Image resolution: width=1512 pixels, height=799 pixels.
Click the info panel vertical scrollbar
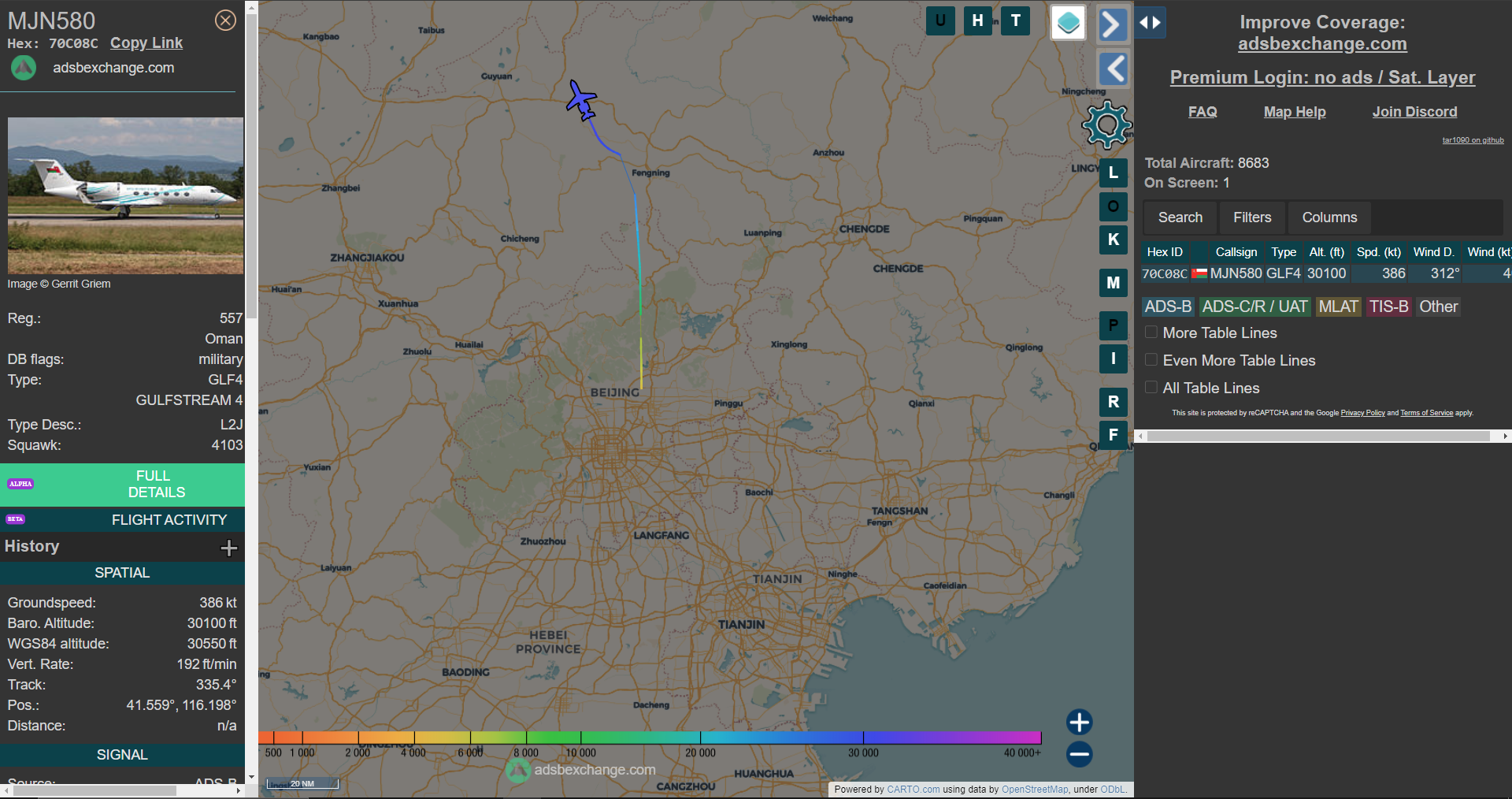[252, 167]
